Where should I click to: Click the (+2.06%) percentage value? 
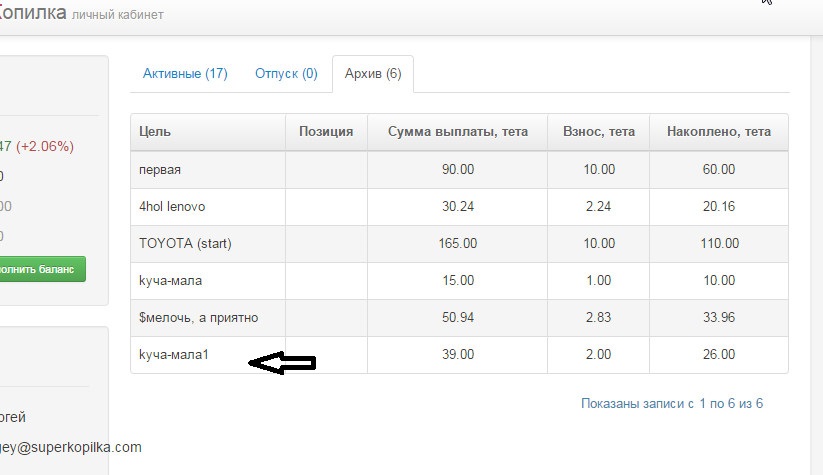[45, 146]
